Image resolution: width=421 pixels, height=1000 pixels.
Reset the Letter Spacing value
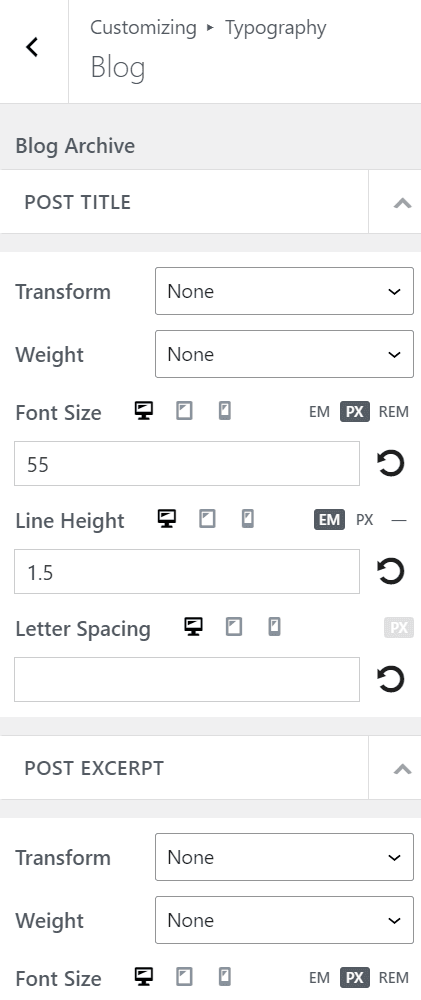(x=391, y=679)
